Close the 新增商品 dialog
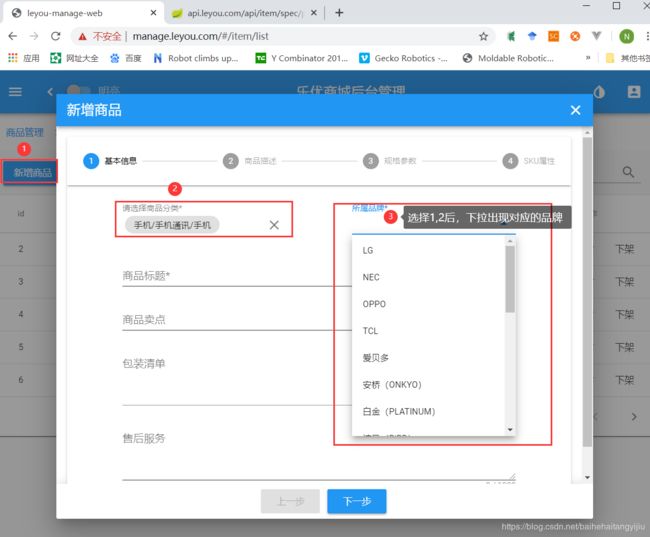This screenshot has height=537, width=650. pos(575,110)
